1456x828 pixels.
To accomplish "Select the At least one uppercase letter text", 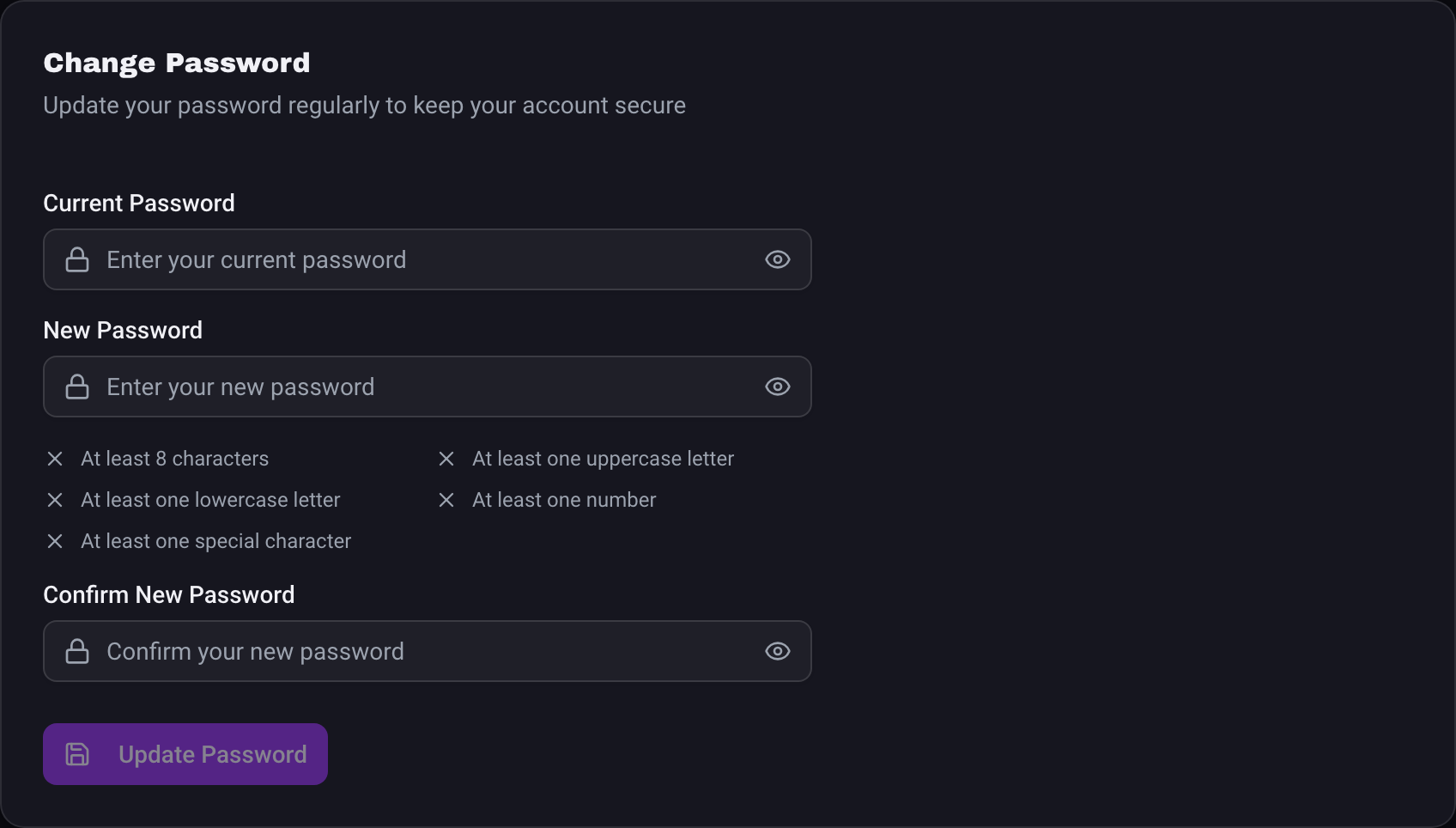I will (604, 460).
